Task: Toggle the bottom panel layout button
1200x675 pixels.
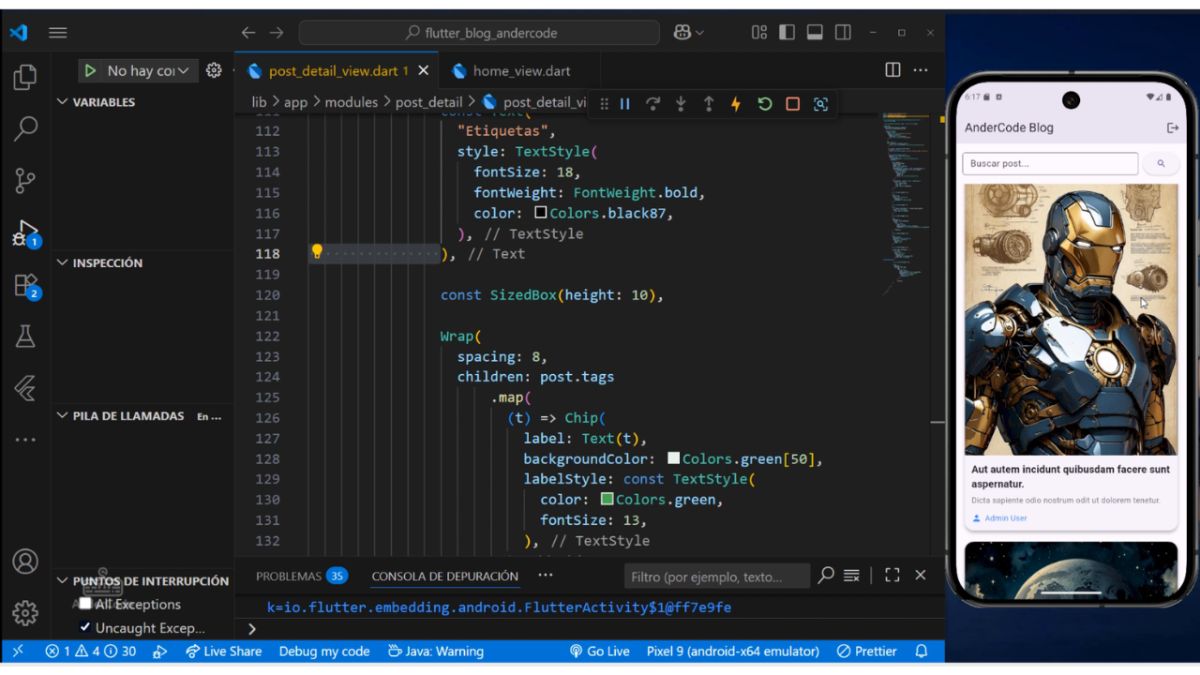Action: pyautogui.click(x=815, y=33)
